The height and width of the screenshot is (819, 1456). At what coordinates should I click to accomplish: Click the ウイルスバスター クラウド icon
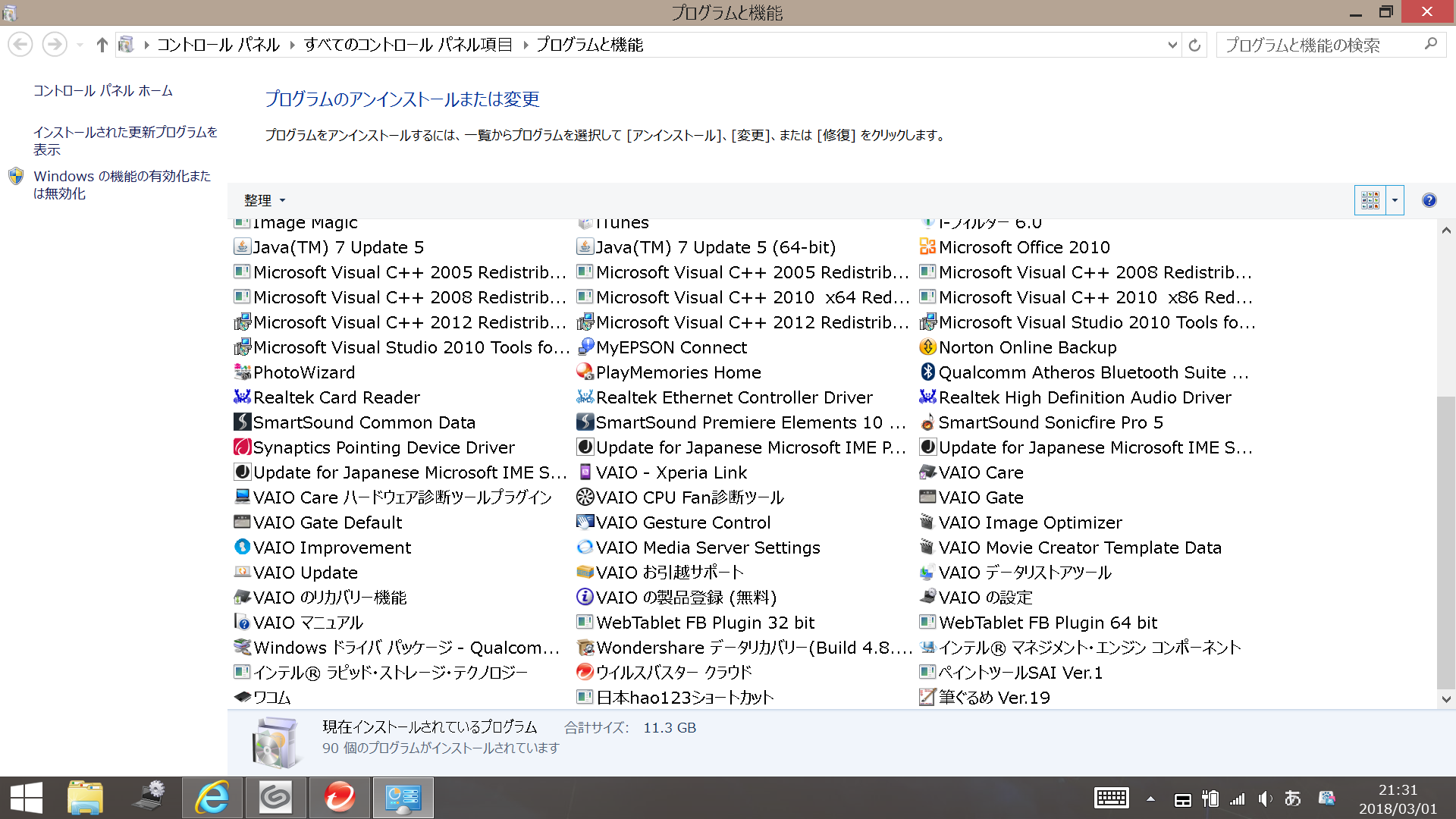coord(584,673)
